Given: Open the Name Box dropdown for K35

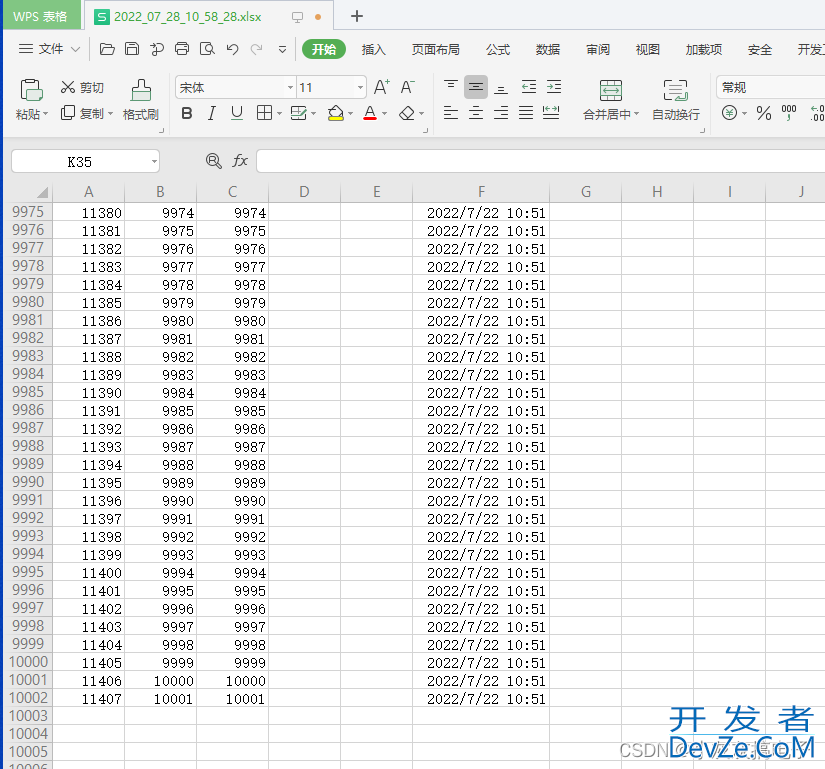Looking at the screenshot, I should pos(154,161).
